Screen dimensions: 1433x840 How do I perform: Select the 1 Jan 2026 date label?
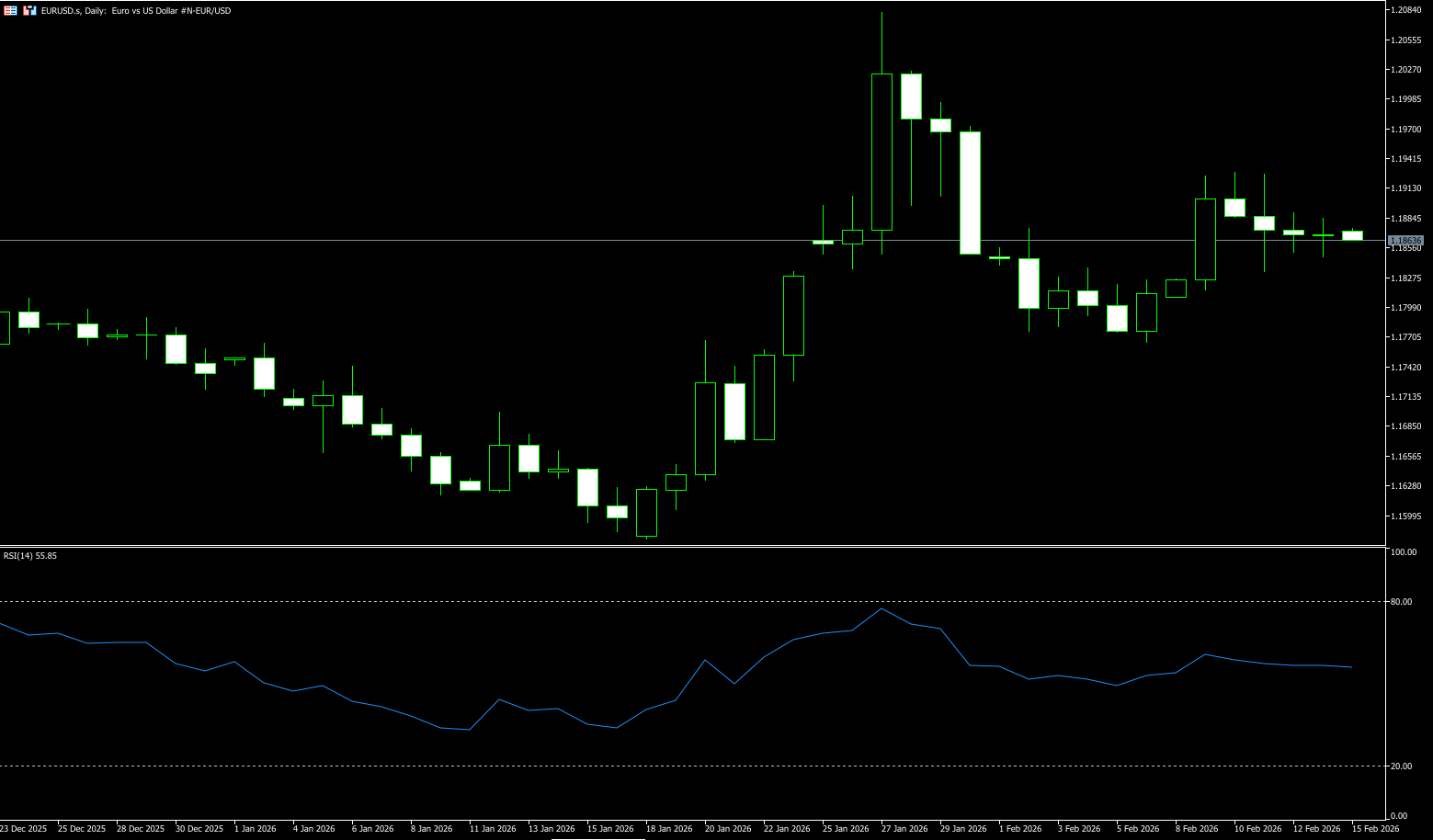click(256, 829)
